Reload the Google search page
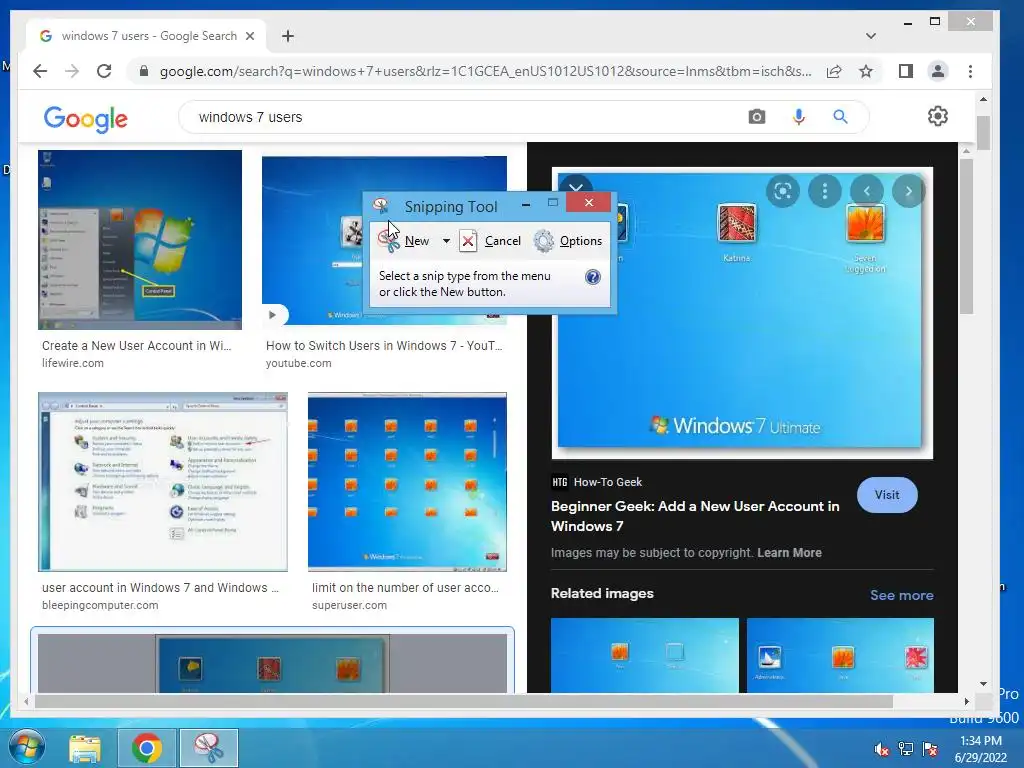This screenshot has height=768, width=1024. (x=104, y=71)
